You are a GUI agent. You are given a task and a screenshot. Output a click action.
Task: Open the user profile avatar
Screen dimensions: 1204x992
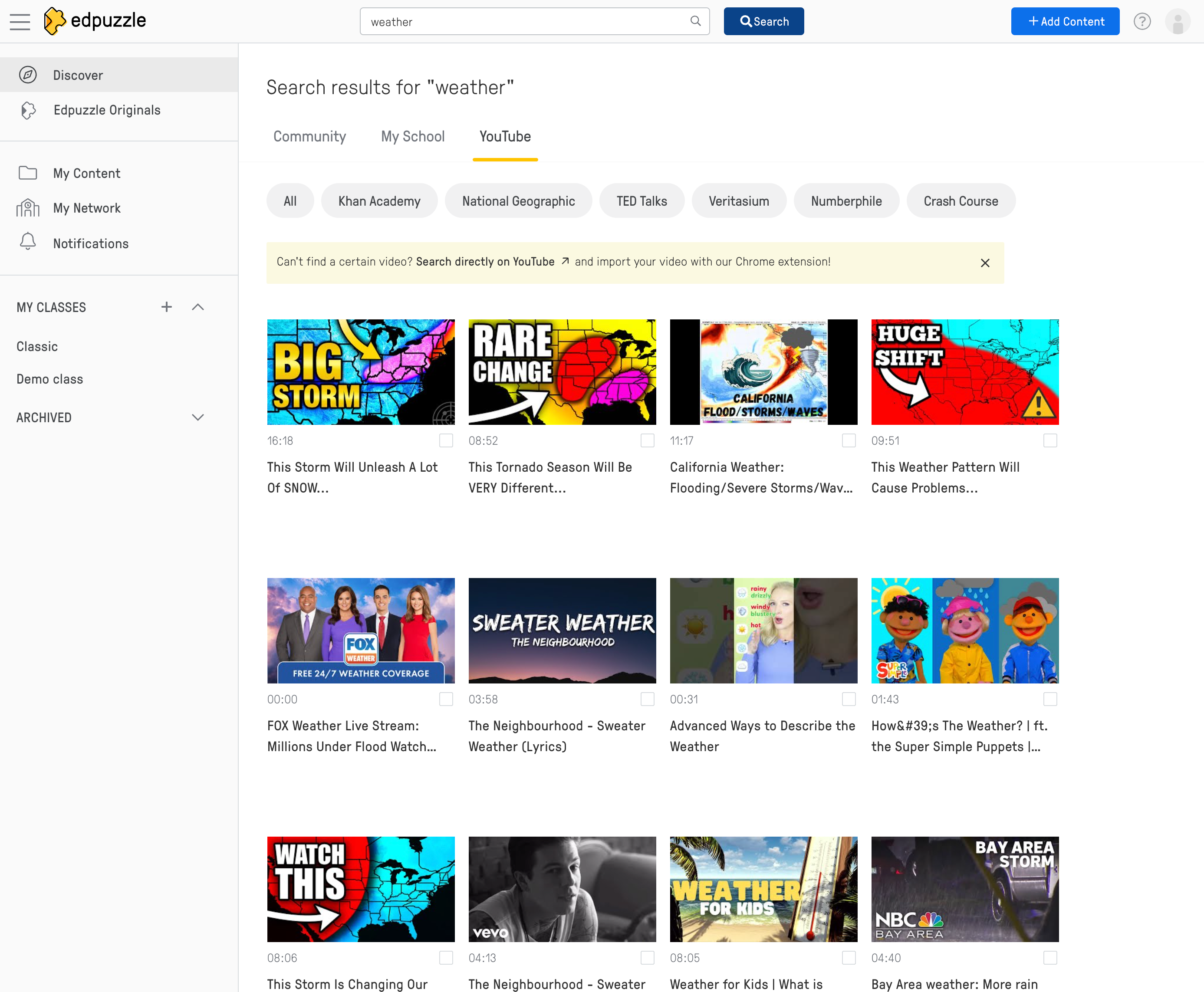1177,22
